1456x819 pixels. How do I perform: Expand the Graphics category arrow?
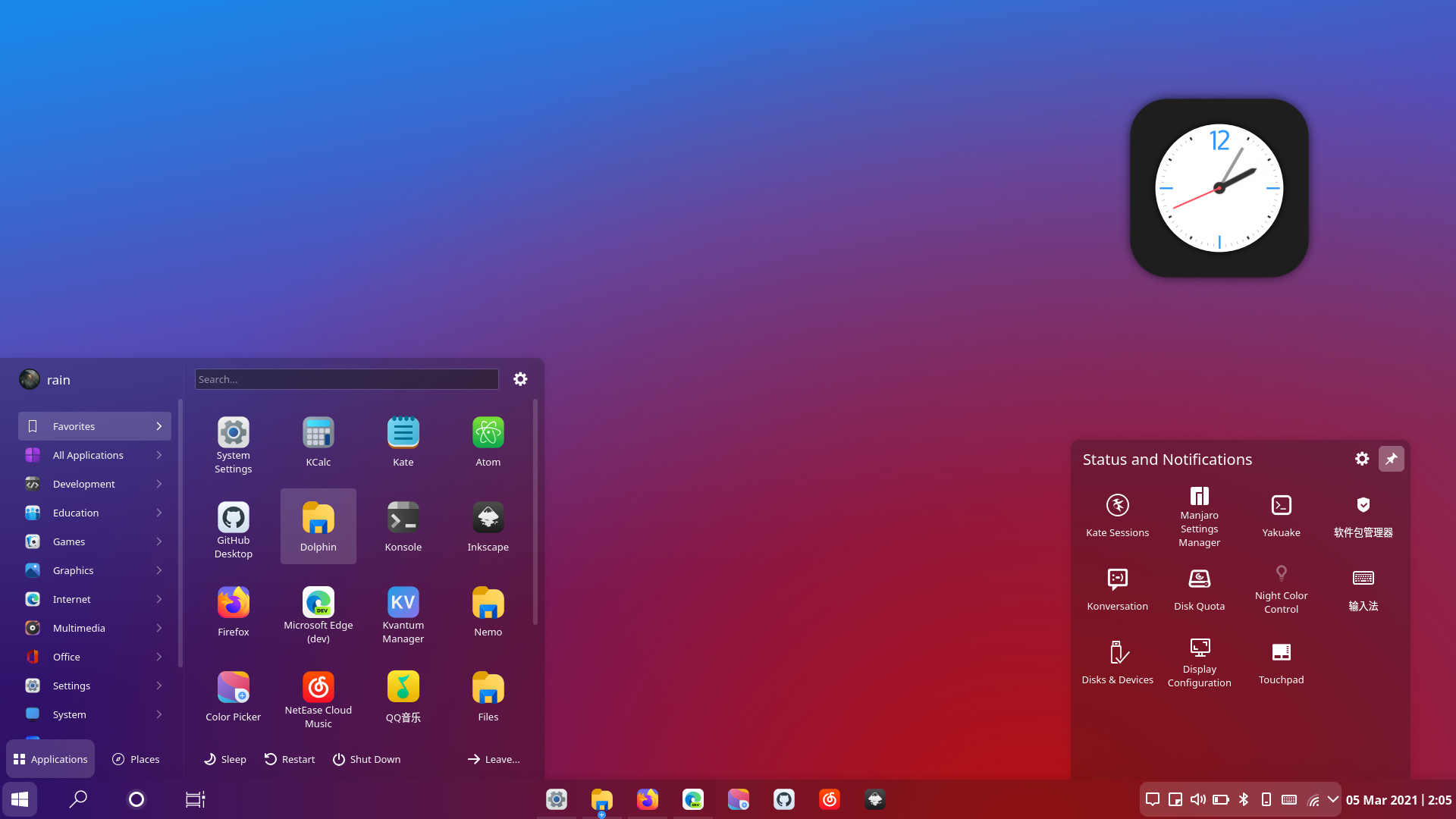tap(159, 570)
